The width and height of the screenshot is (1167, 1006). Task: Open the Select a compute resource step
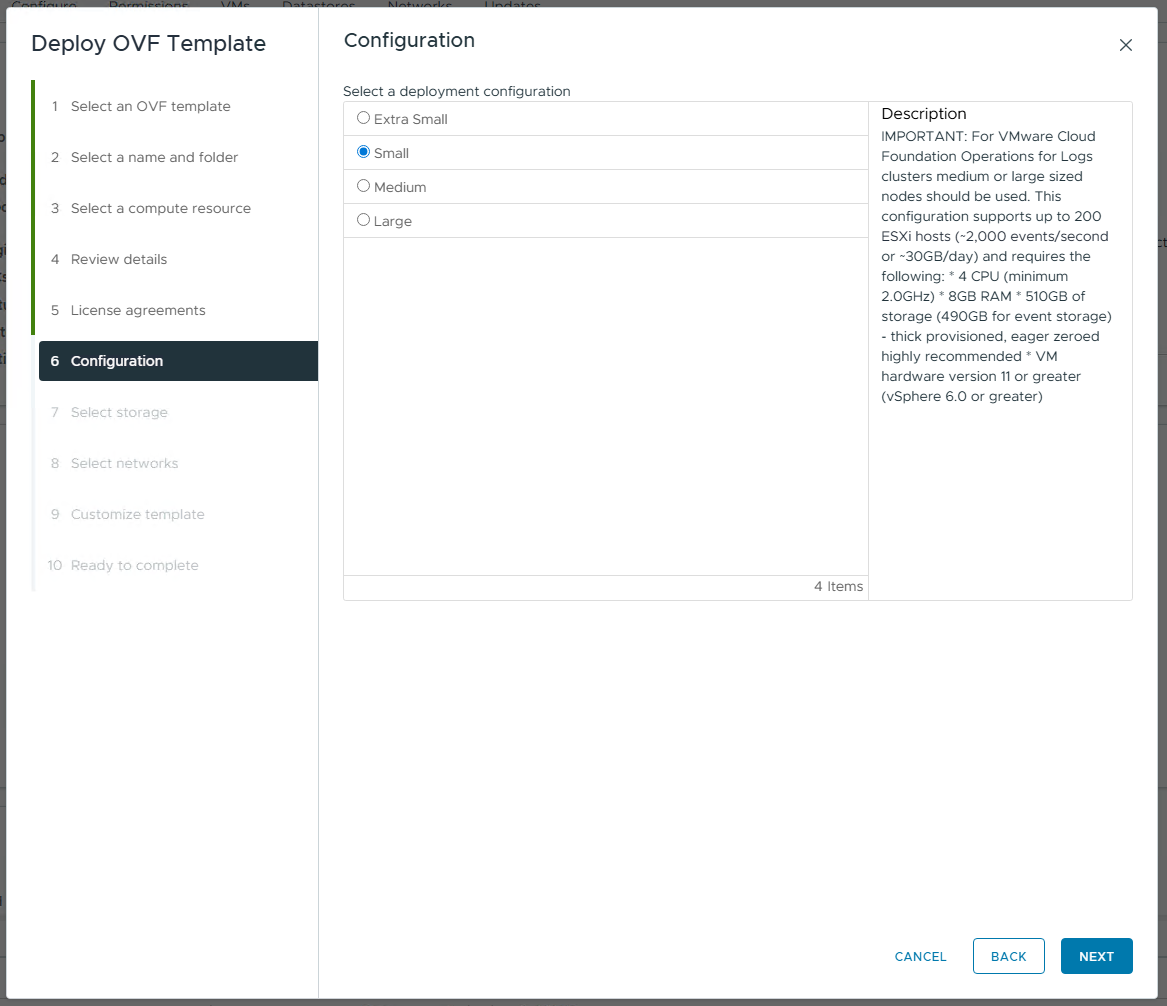click(x=160, y=208)
